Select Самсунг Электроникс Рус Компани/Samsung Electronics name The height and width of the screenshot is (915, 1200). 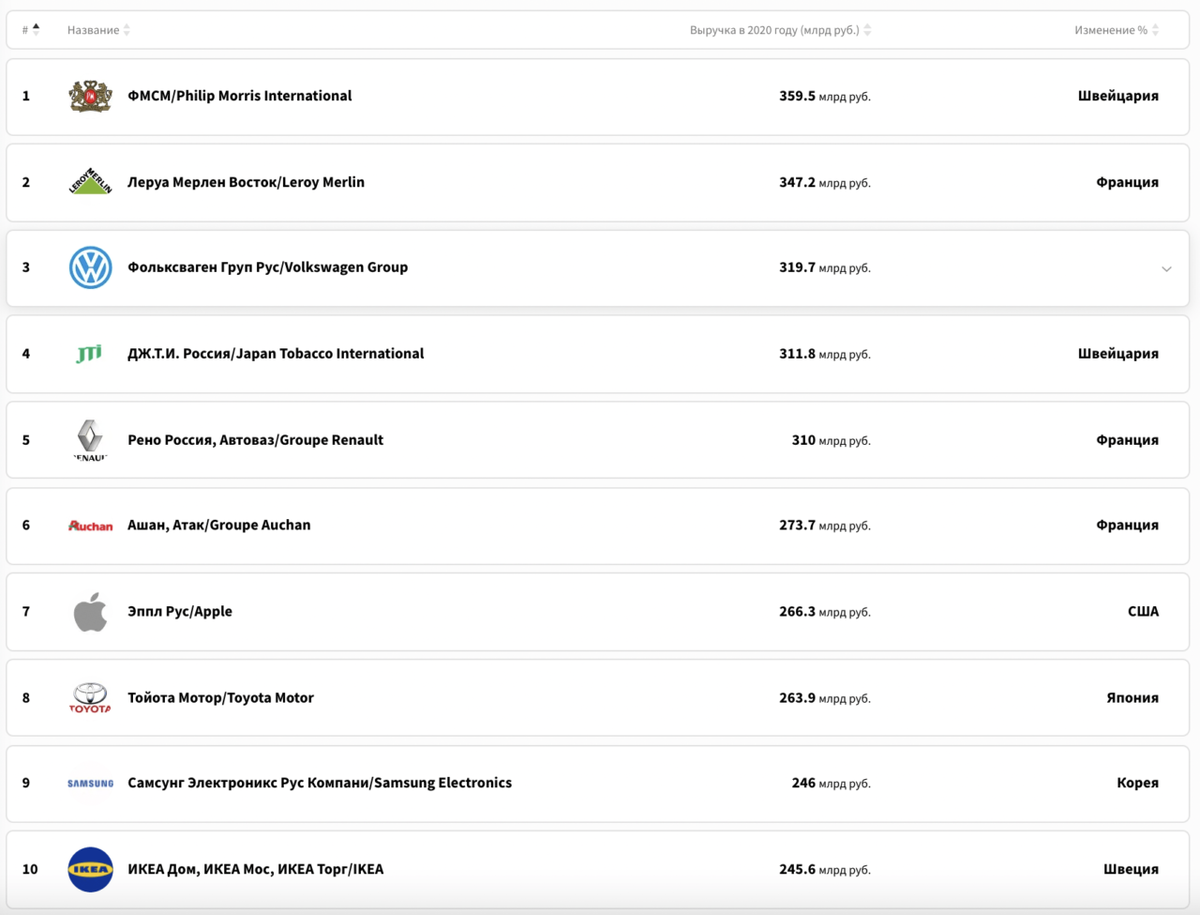point(320,783)
